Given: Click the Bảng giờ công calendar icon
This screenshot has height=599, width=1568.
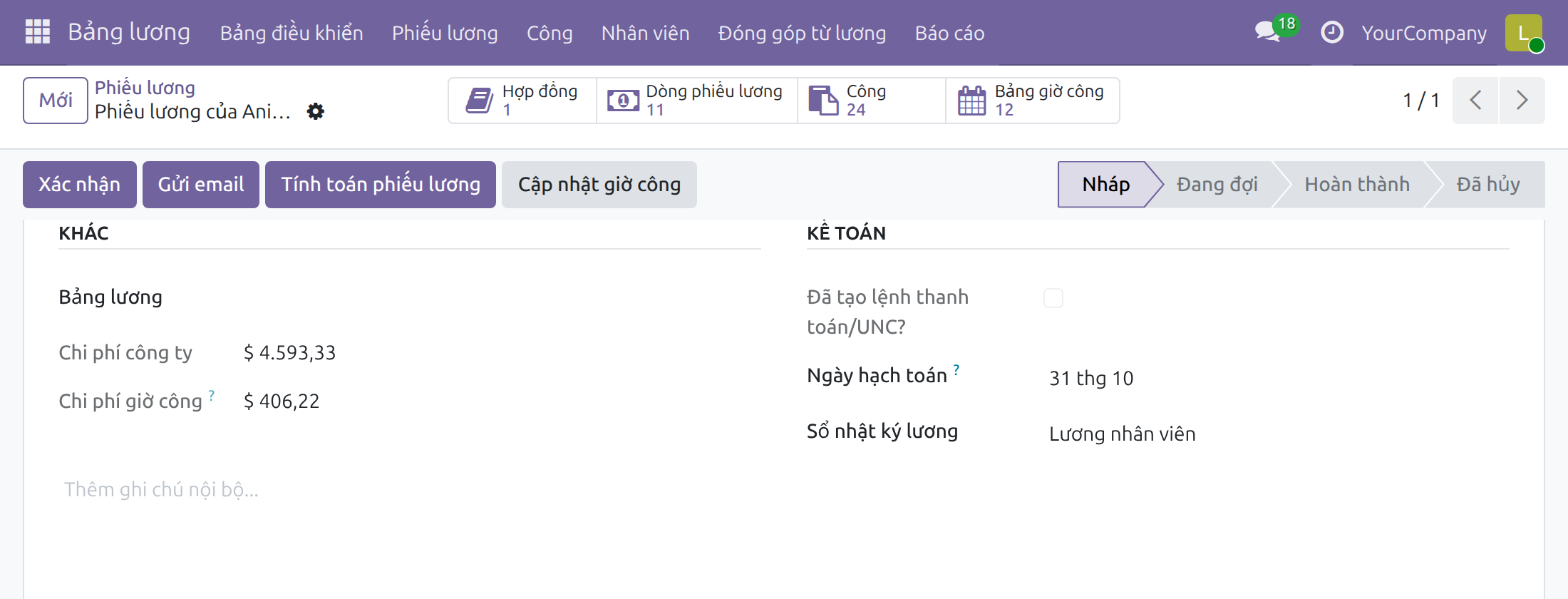Looking at the screenshot, I should coord(971,101).
